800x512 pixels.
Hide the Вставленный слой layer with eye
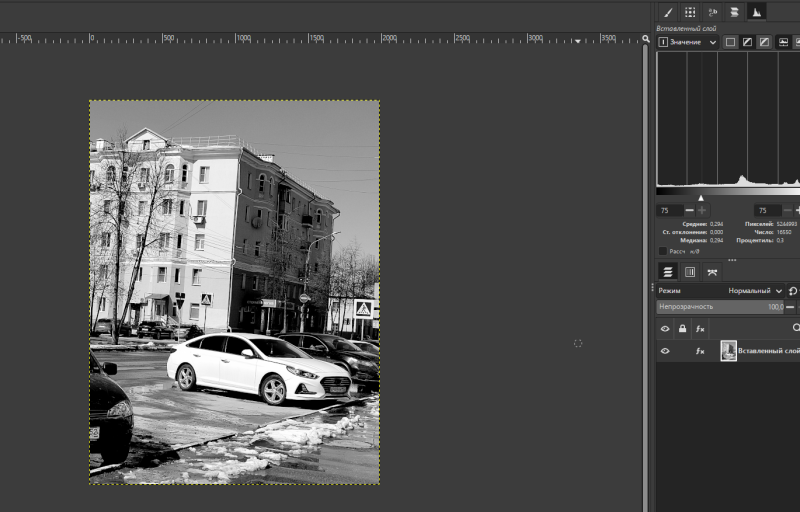pyautogui.click(x=665, y=351)
